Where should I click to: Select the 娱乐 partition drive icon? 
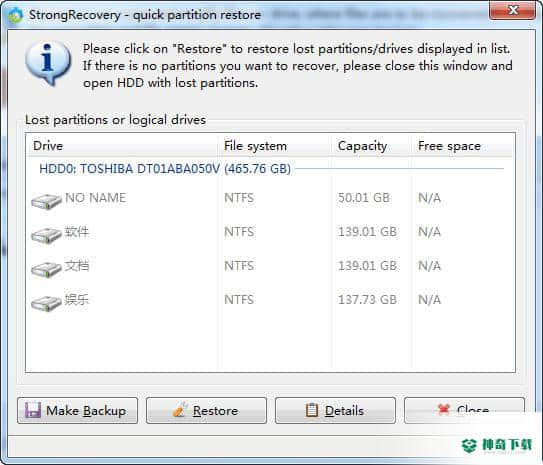46,303
